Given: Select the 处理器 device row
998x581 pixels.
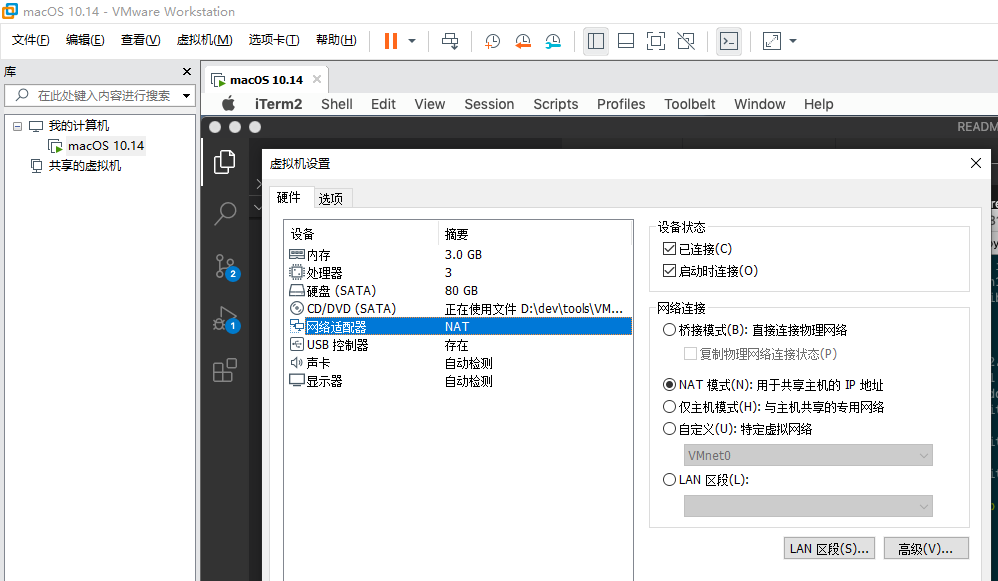Looking at the screenshot, I should pyautogui.click(x=458, y=273).
